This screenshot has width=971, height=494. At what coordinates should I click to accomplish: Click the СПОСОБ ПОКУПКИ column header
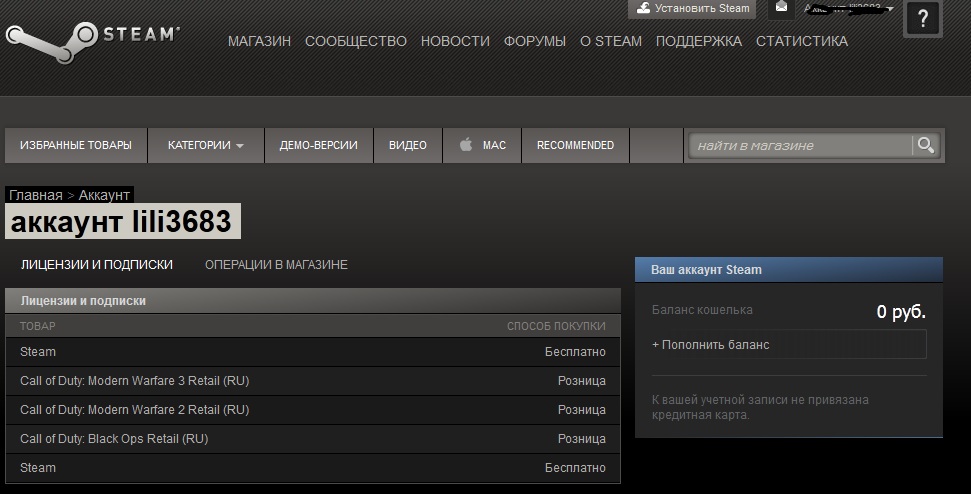pyautogui.click(x=556, y=326)
